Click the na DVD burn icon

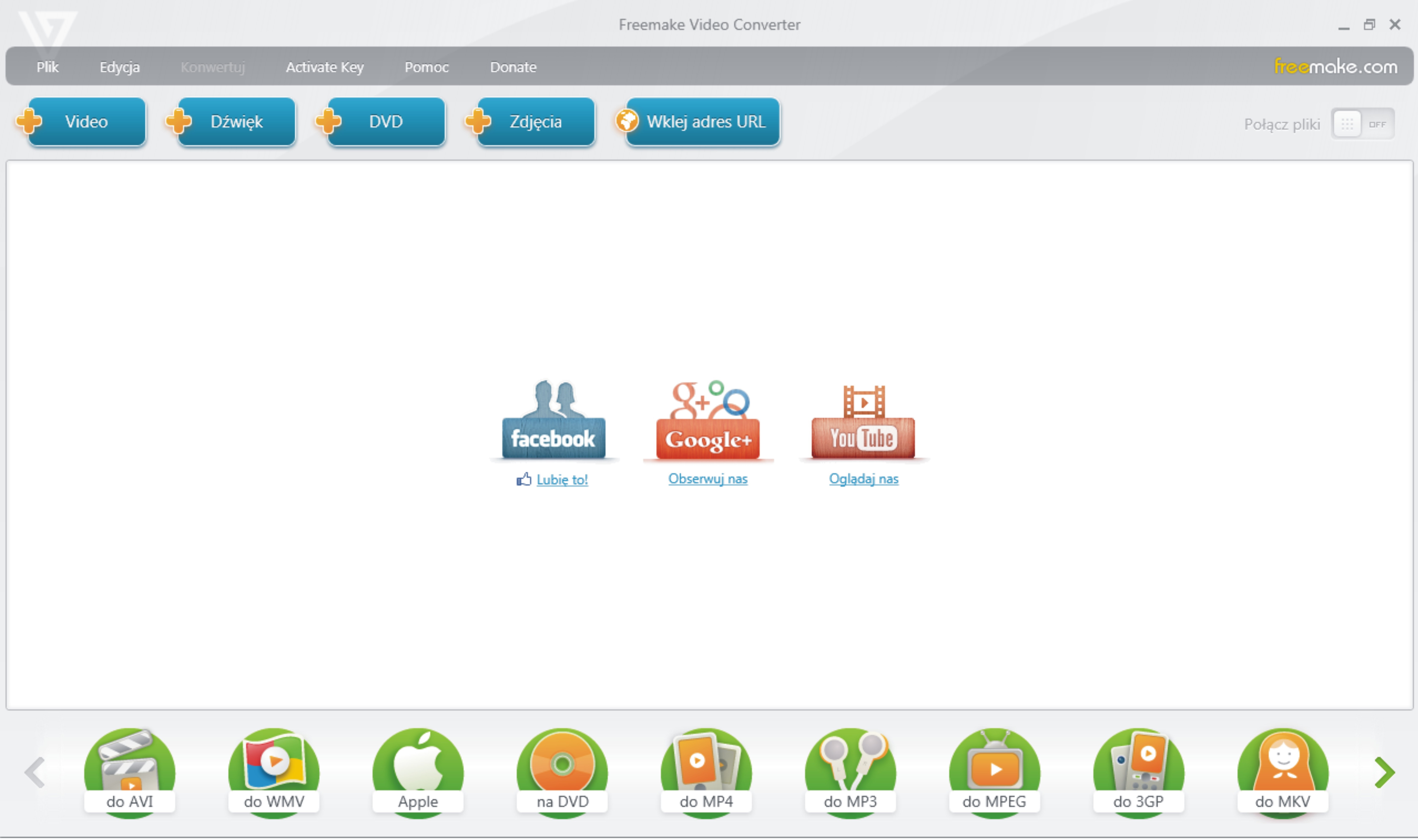pos(562,771)
